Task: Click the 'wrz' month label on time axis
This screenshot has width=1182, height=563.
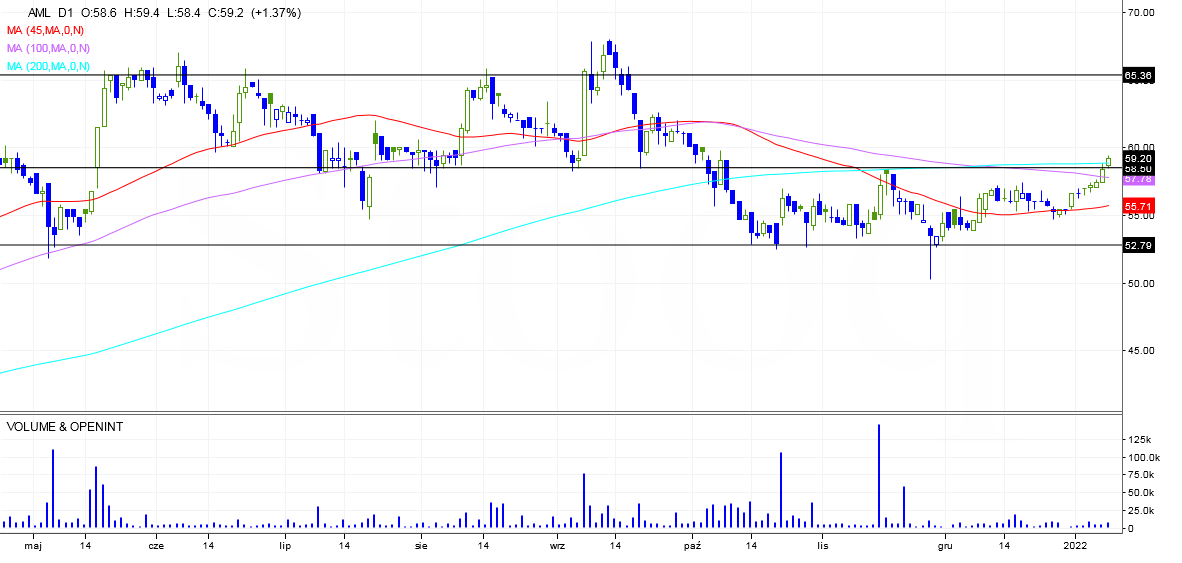Action: pos(558,546)
